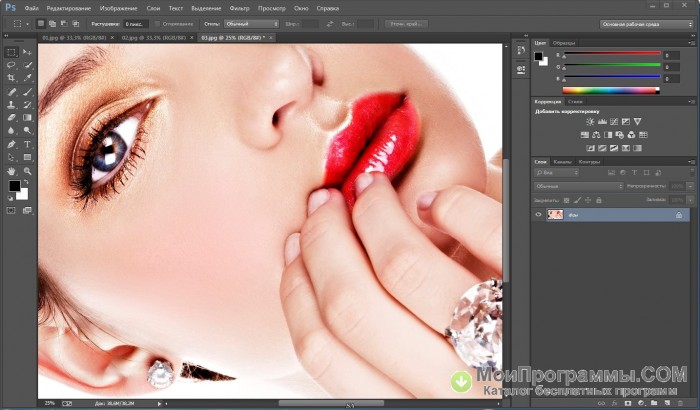The image size is (700, 410).
Task: Open the layer blending mode dropdown
Action: pos(577,186)
